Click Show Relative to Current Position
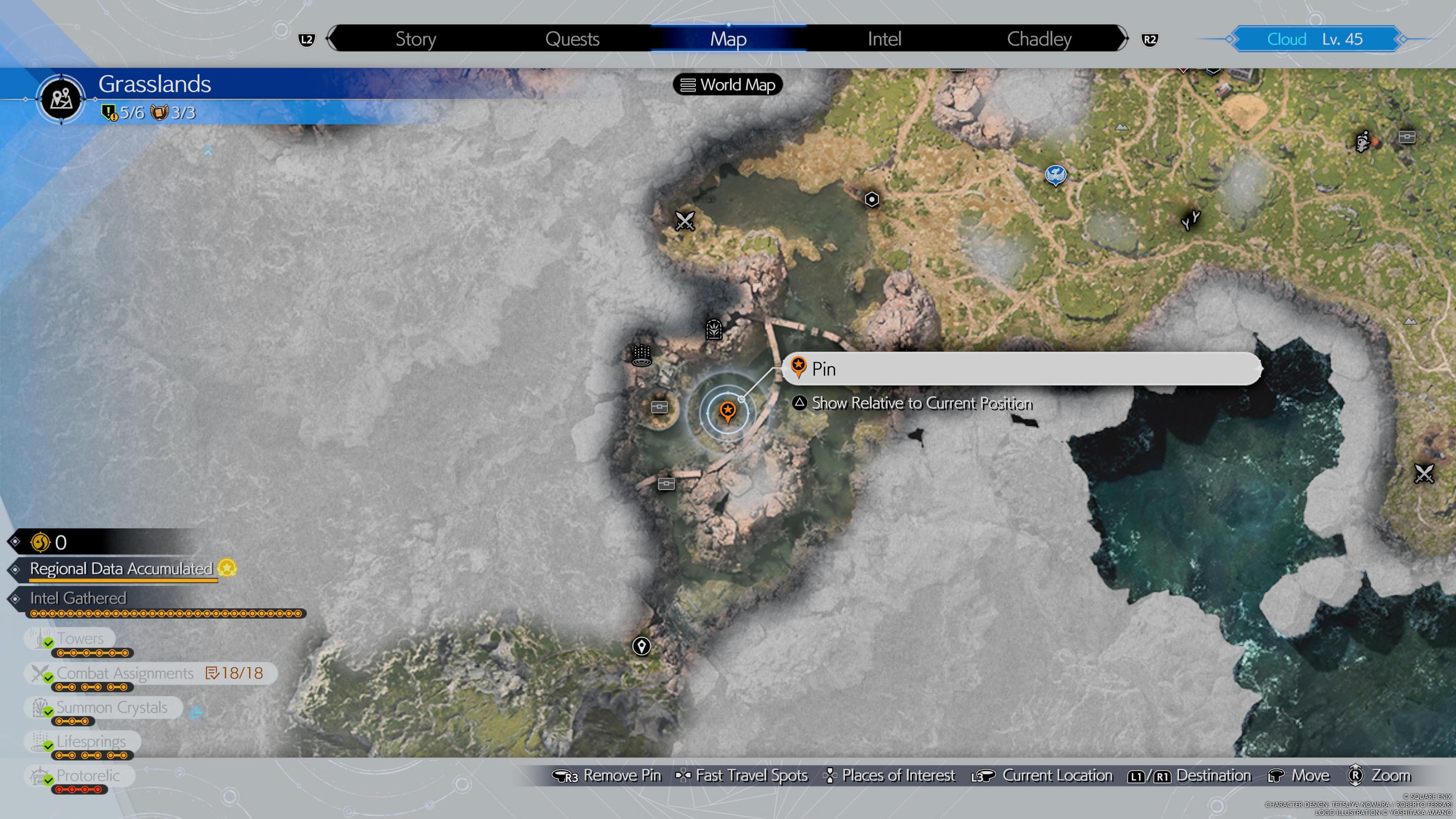 point(922,403)
